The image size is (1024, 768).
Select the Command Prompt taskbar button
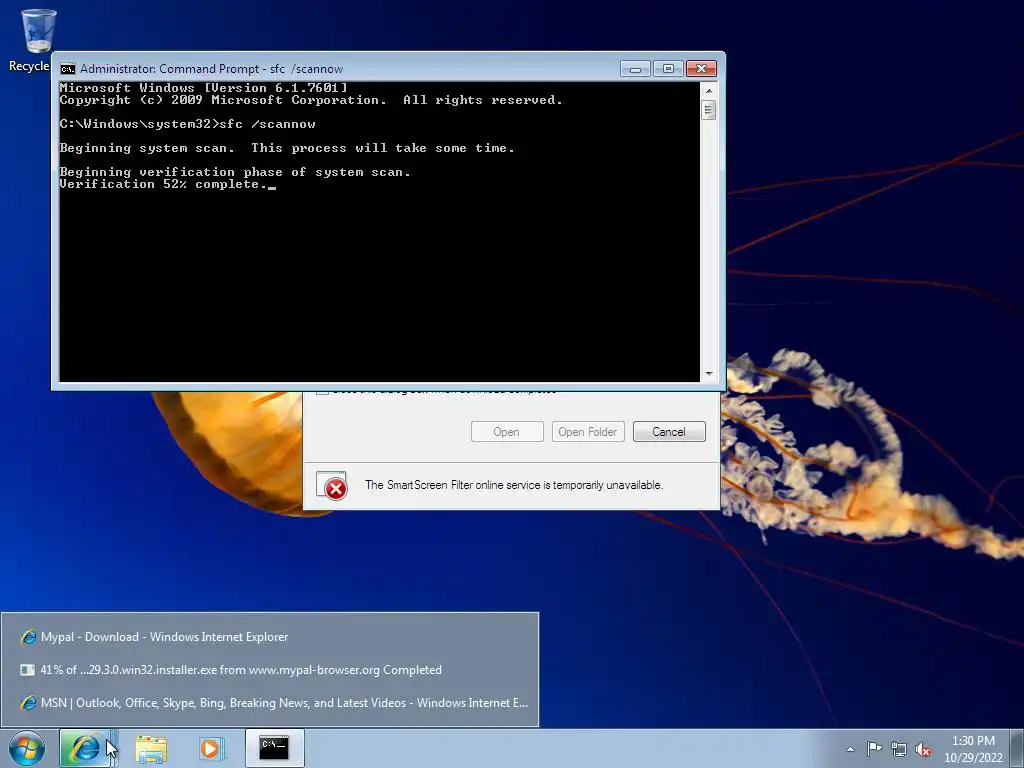274,748
